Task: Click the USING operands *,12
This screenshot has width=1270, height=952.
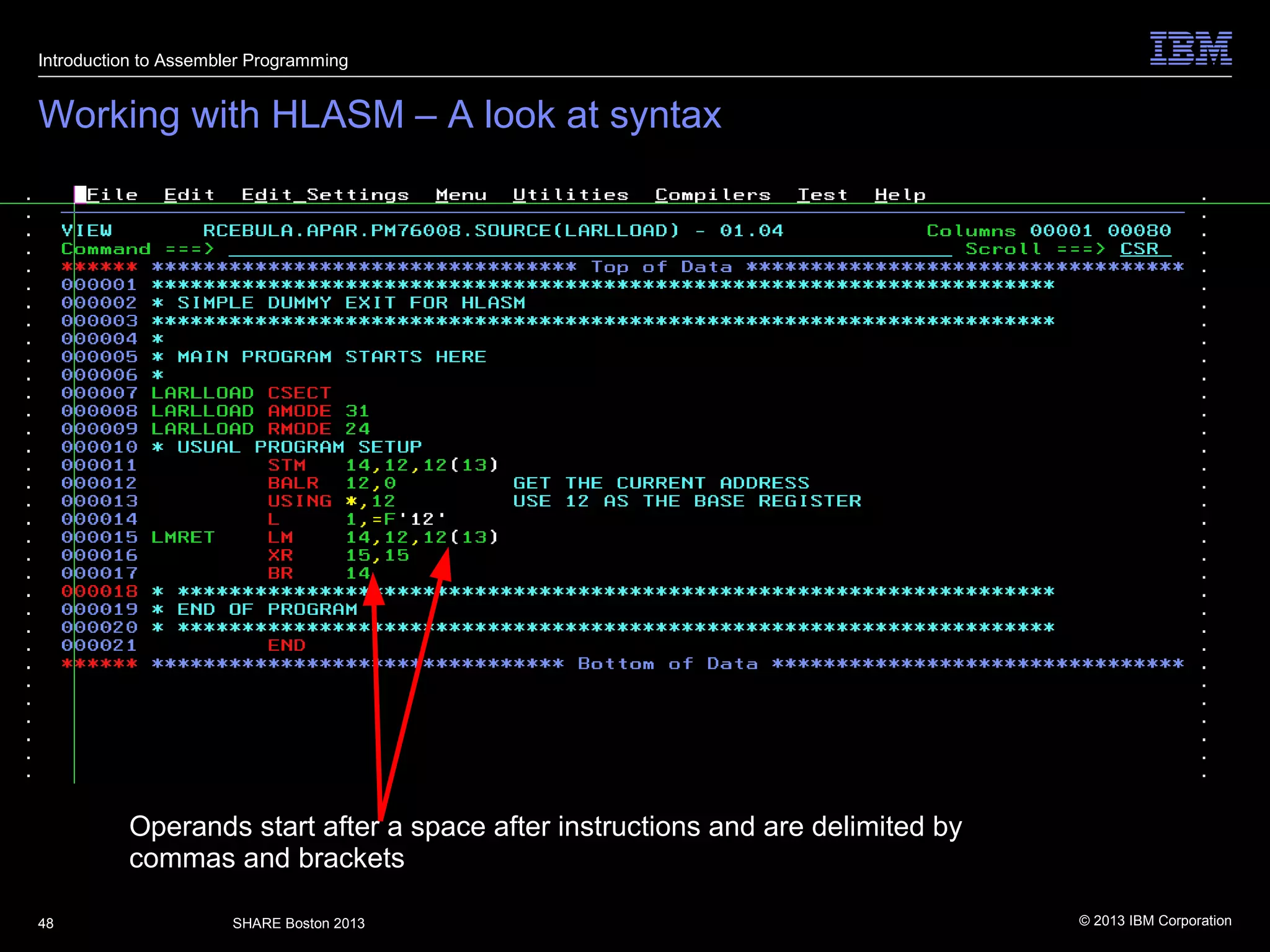Action: point(371,501)
